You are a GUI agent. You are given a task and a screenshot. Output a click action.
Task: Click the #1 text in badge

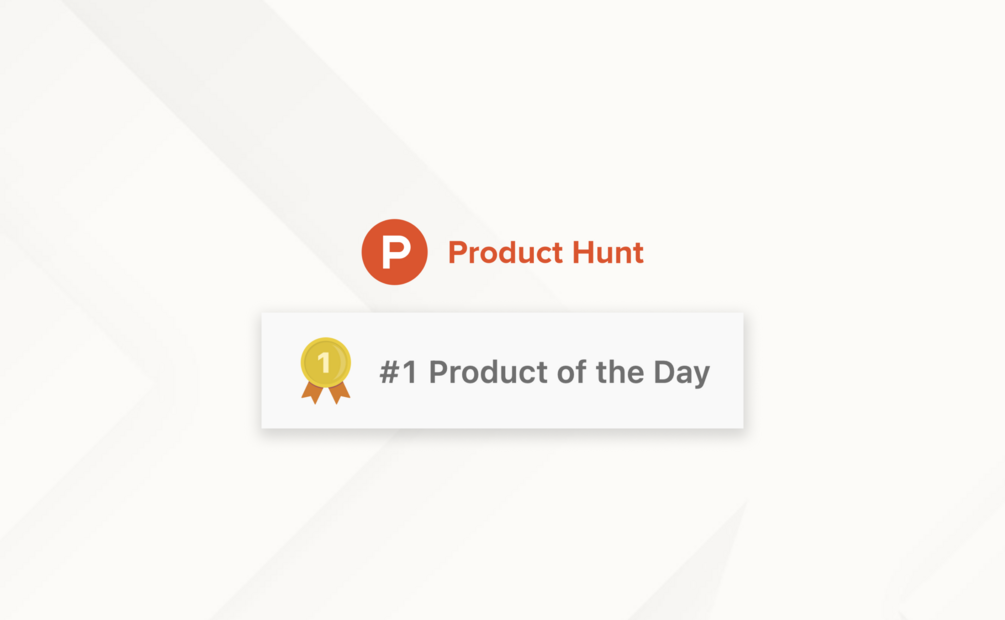(x=398, y=372)
